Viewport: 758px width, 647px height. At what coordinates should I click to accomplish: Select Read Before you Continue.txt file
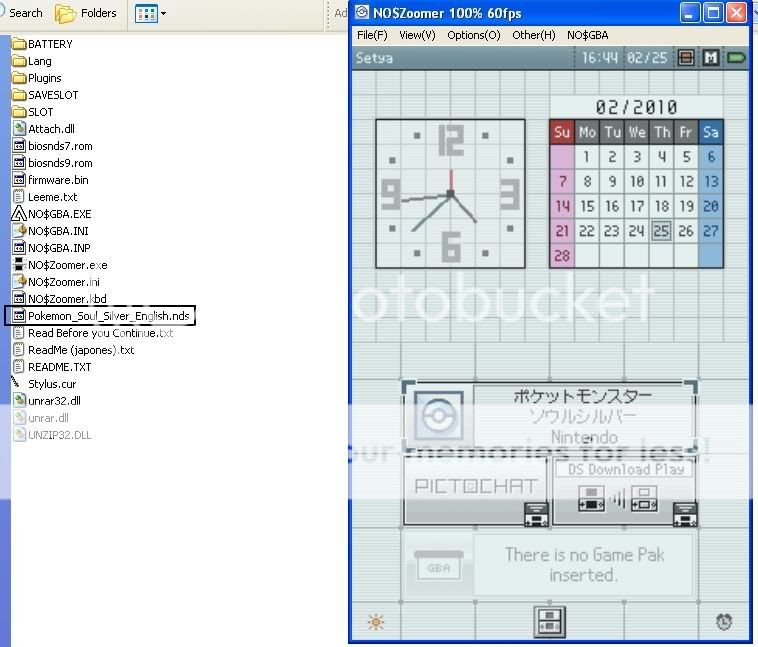tap(93, 333)
